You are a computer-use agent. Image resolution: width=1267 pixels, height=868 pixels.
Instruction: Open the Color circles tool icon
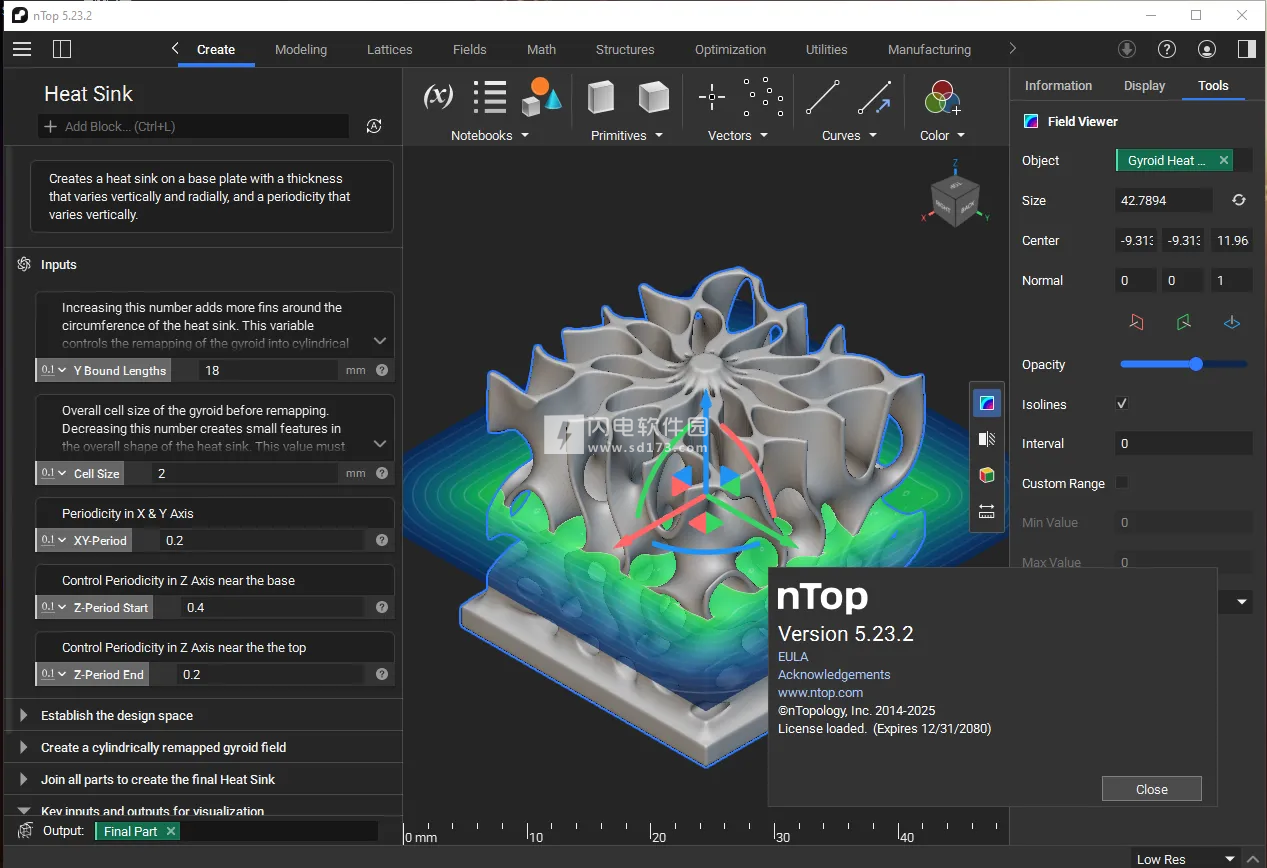pyautogui.click(x=941, y=97)
